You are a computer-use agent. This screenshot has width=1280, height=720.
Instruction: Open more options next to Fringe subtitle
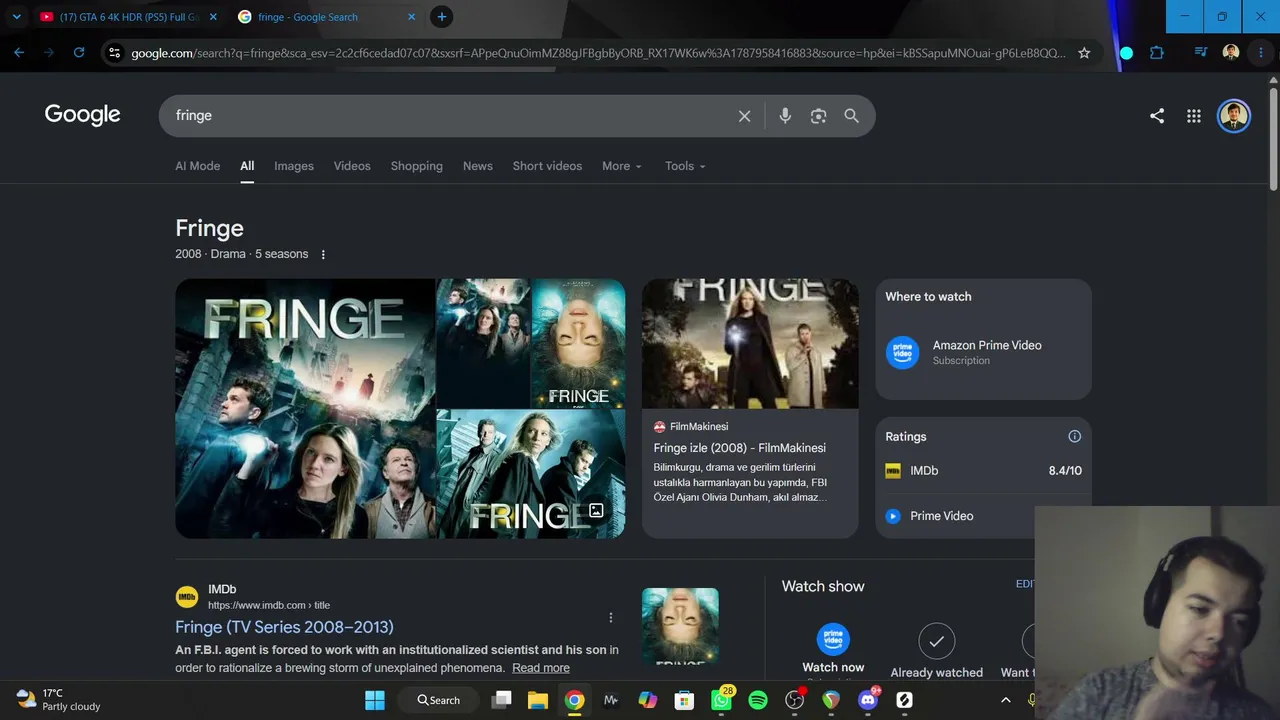(323, 255)
